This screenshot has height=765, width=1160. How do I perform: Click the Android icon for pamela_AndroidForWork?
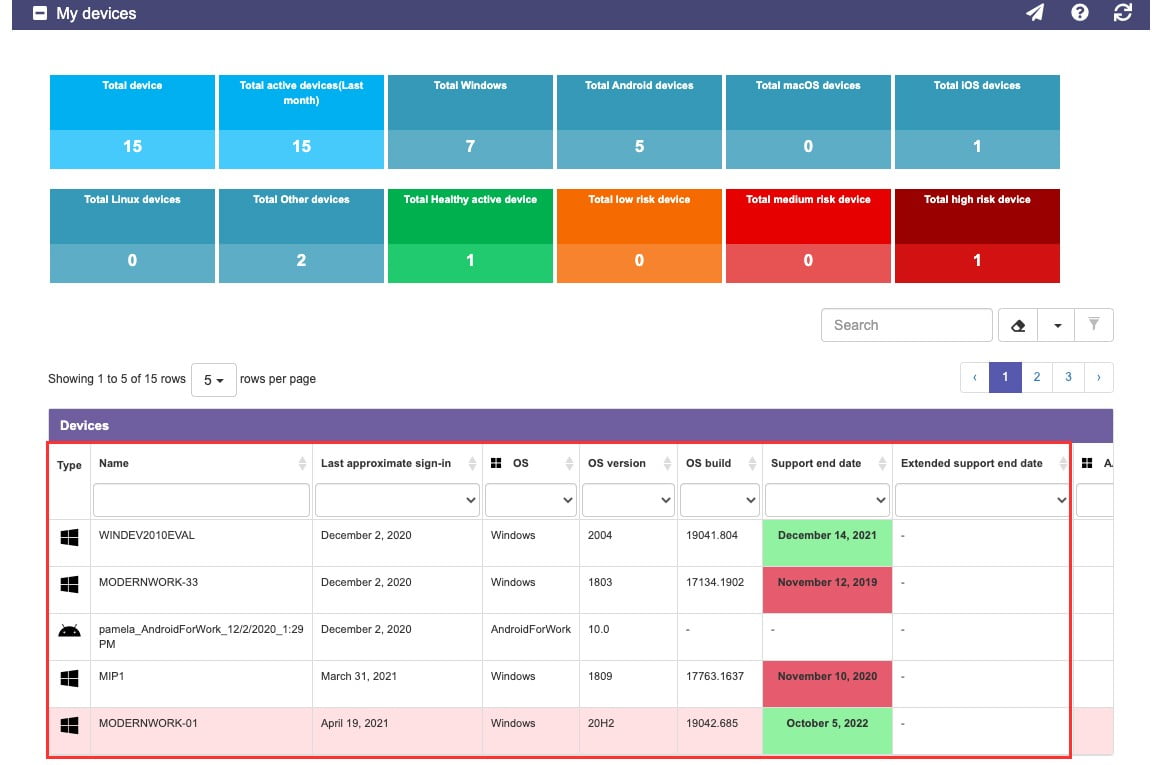point(70,630)
